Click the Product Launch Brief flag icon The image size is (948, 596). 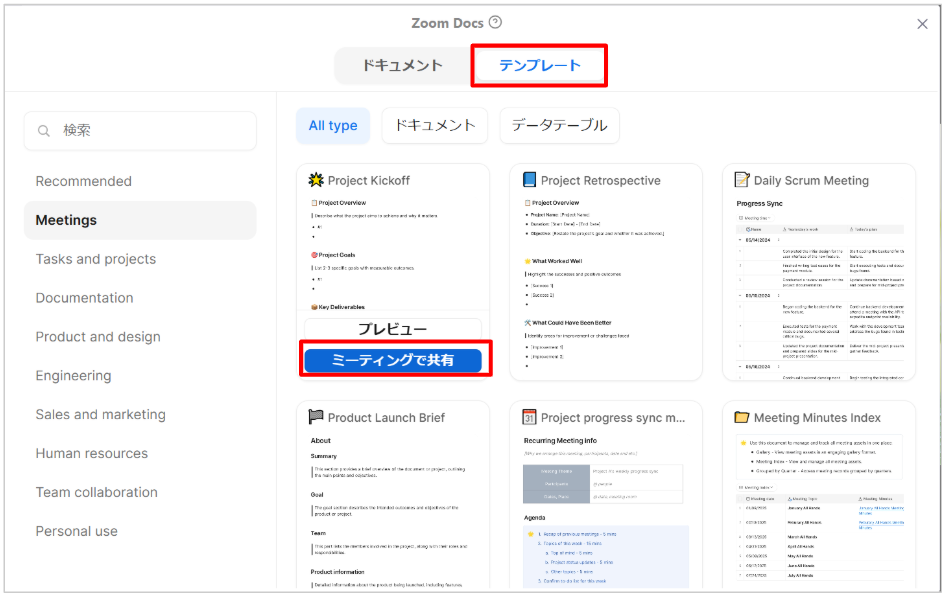point(316,416)
